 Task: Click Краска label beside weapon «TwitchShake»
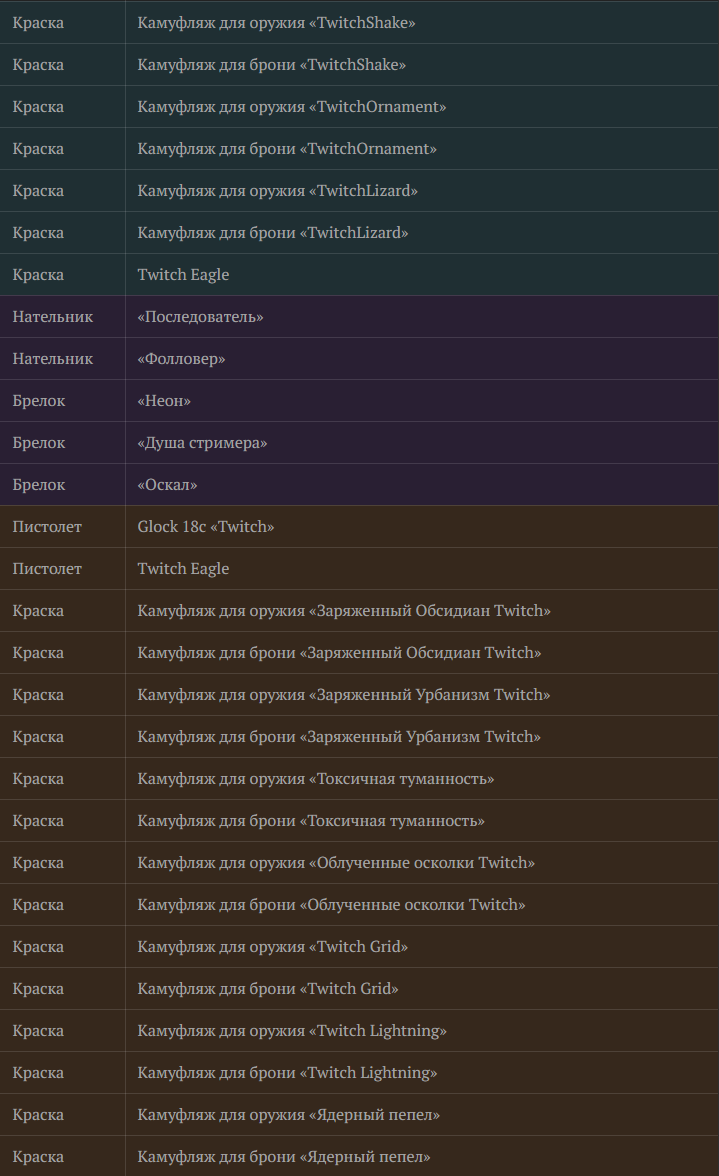38,22
